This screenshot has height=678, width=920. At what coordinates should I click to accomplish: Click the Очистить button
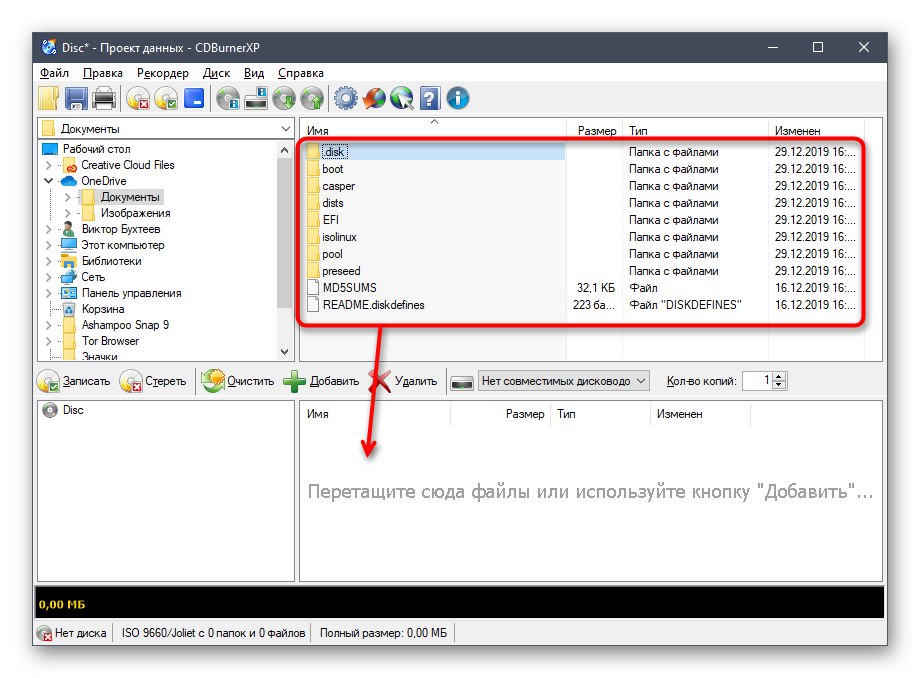238,381
